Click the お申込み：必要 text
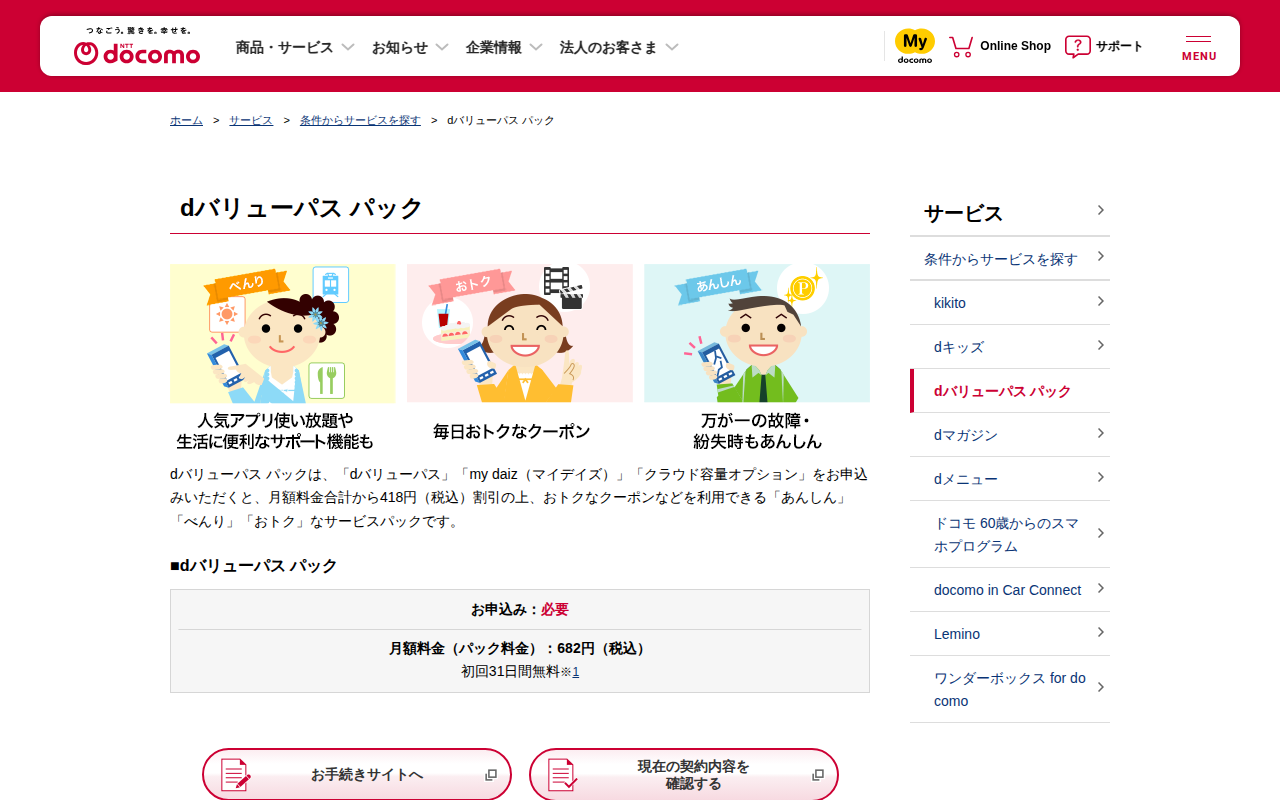 click(x=520, y=609)
